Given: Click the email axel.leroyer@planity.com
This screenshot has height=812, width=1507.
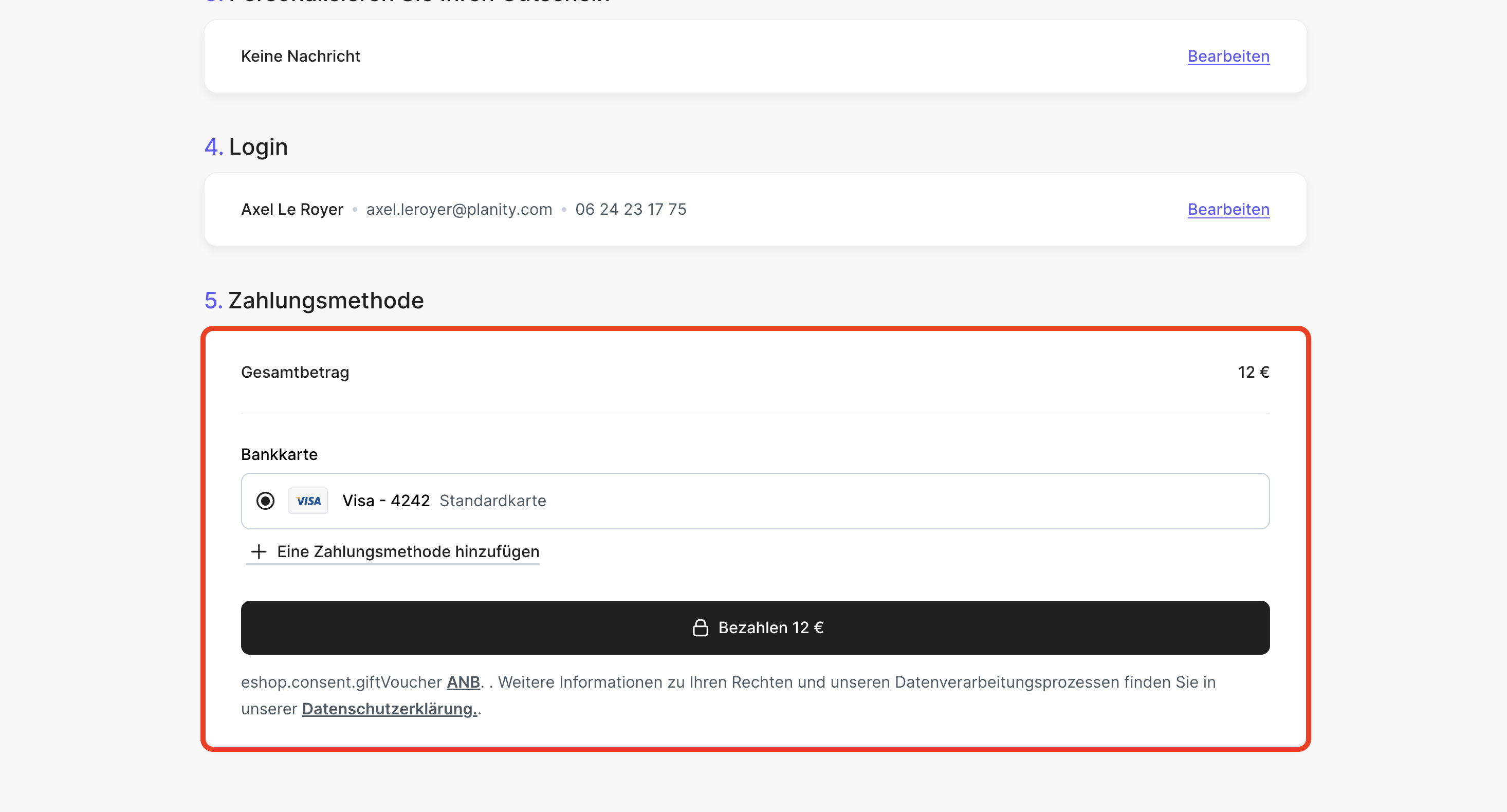Looking at the screenshot, I should pyautogui.click(x=458, y=210).
